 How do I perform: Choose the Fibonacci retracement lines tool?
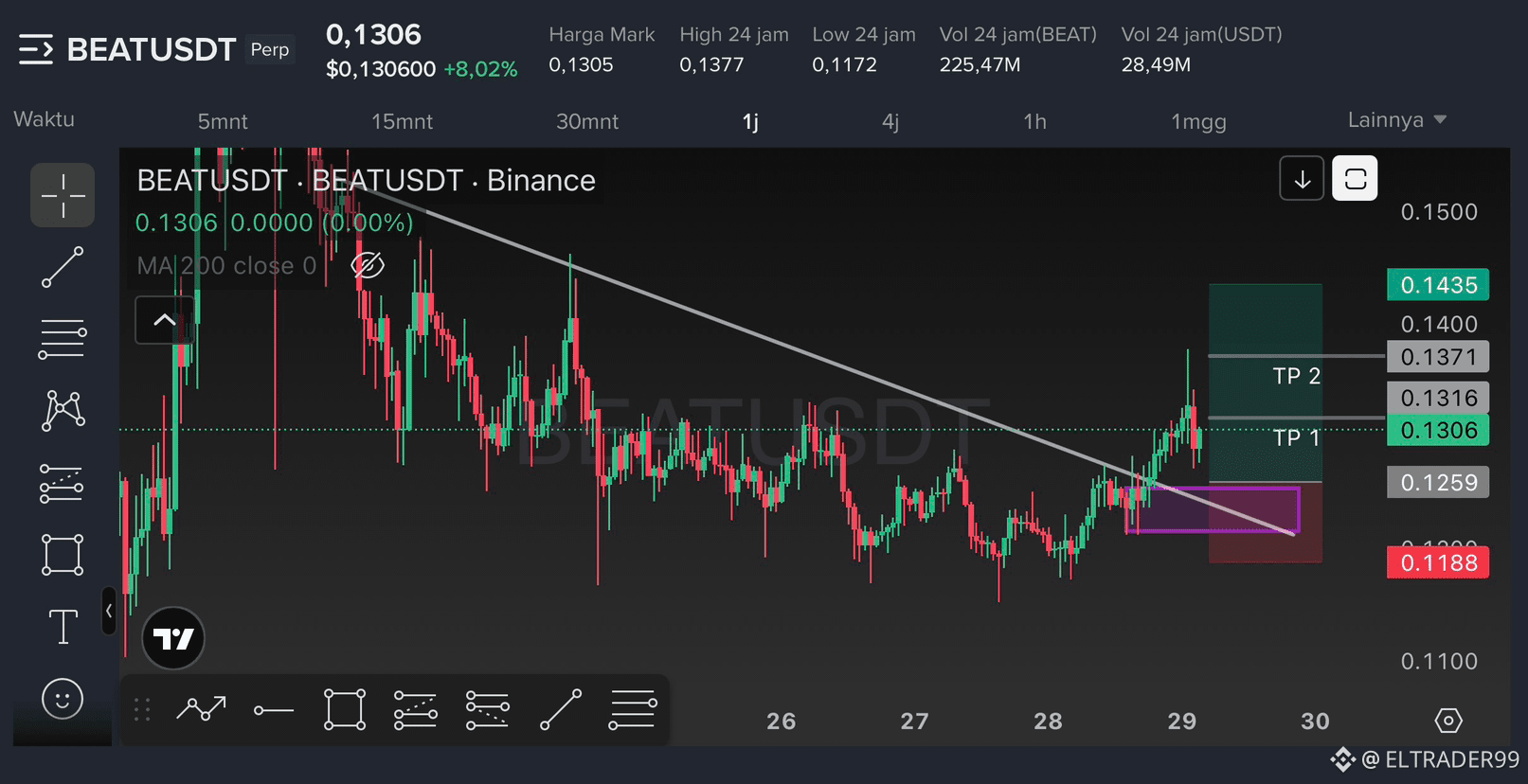click(63, 339)
